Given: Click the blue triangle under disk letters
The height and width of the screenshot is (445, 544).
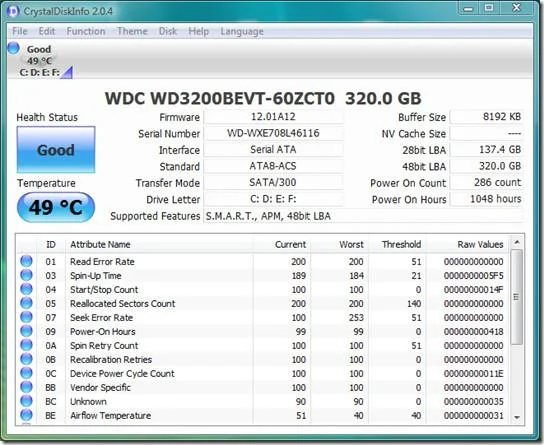Looking at the screenshot, I should tap(67, 72).
